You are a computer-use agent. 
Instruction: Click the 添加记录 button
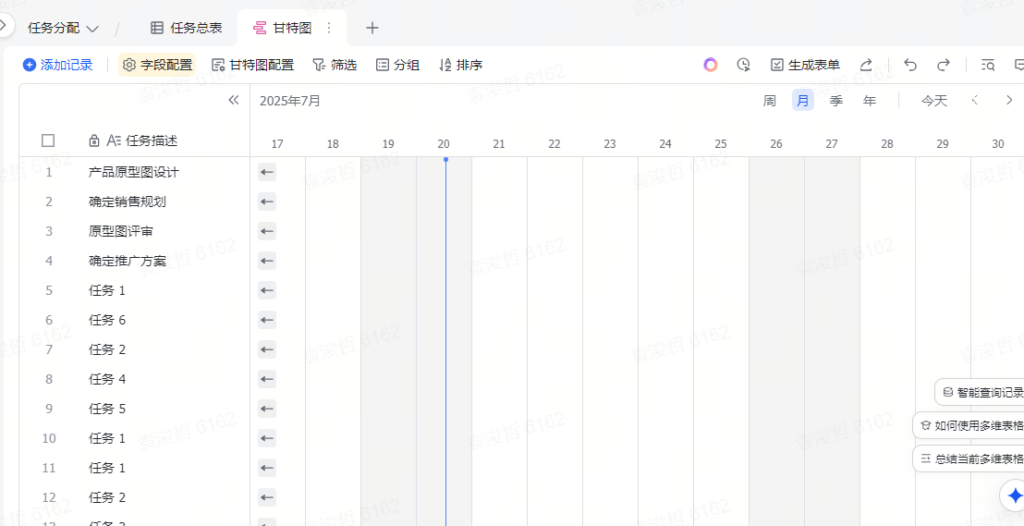pos(58,65)
